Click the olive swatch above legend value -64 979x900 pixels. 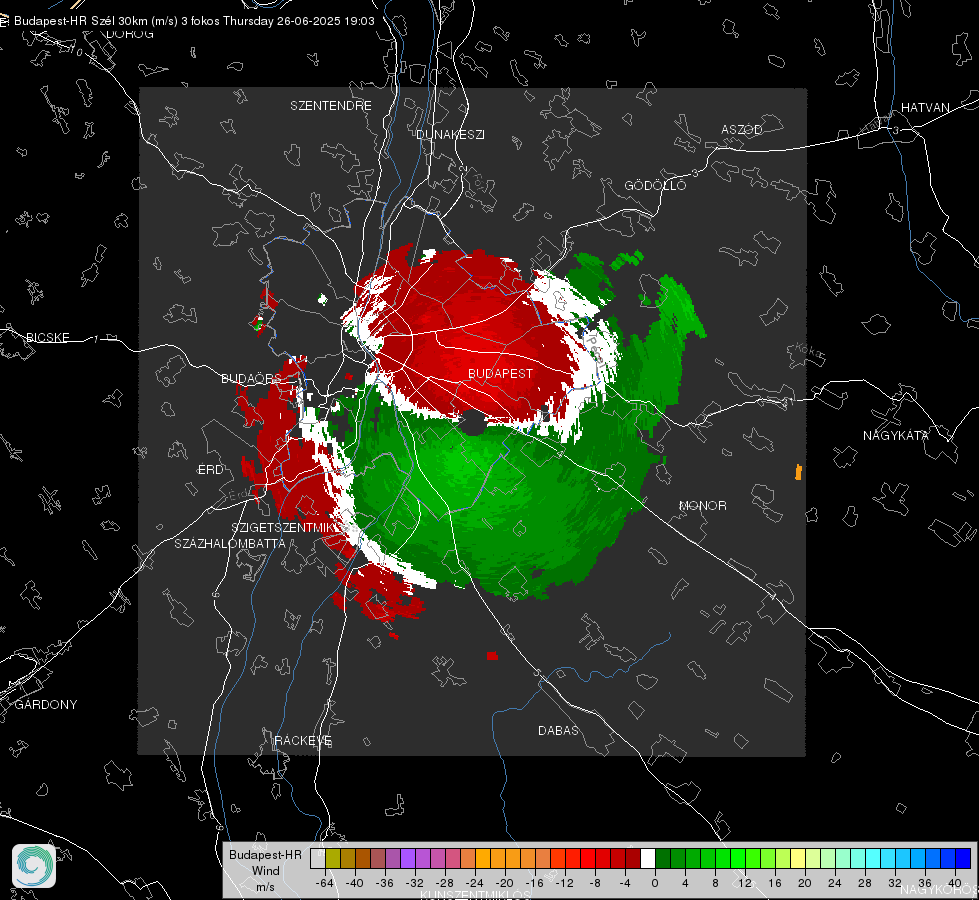tap(333, 858)
